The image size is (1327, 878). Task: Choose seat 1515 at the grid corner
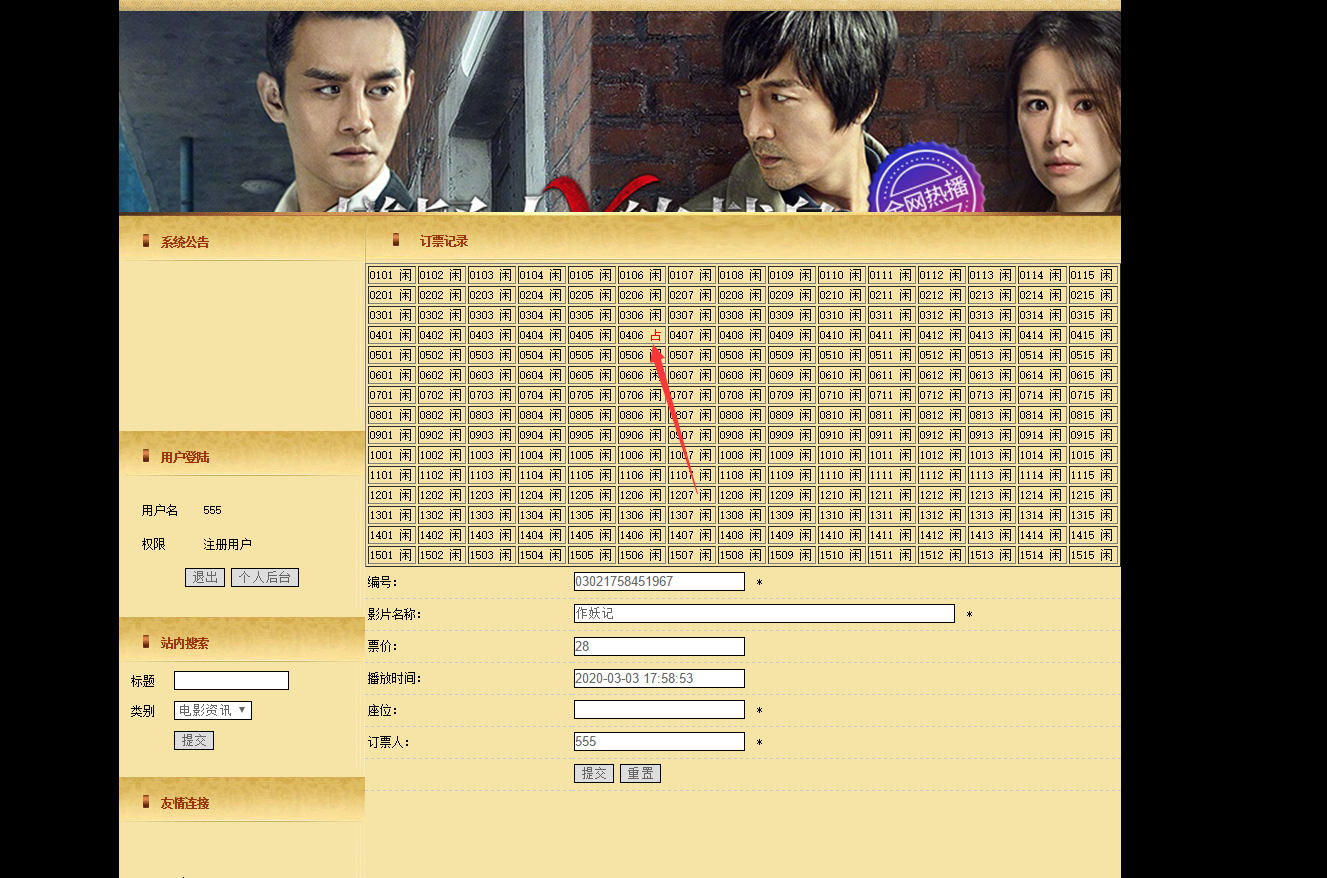[x=1092, y=555]
